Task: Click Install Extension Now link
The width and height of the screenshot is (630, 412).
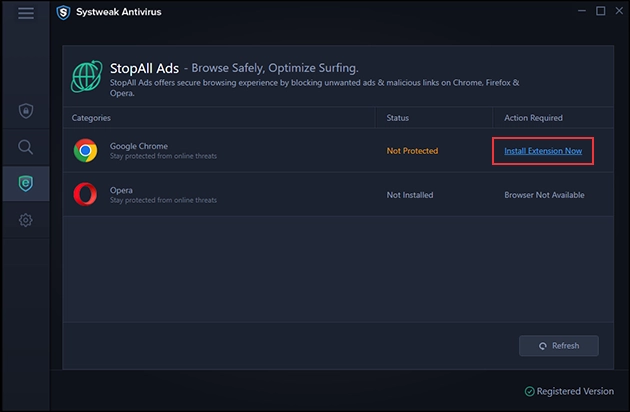Action: coord(542,151)
